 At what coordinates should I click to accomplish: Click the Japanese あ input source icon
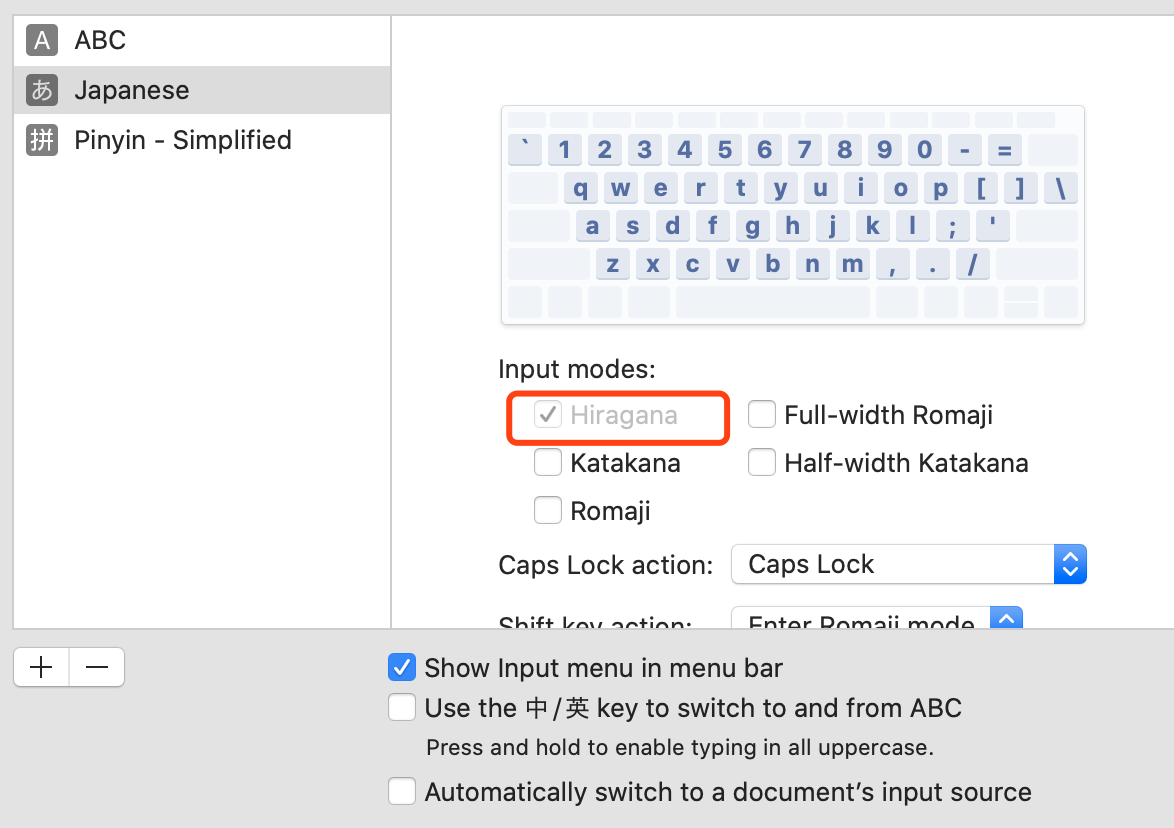(x=41, y=90)
